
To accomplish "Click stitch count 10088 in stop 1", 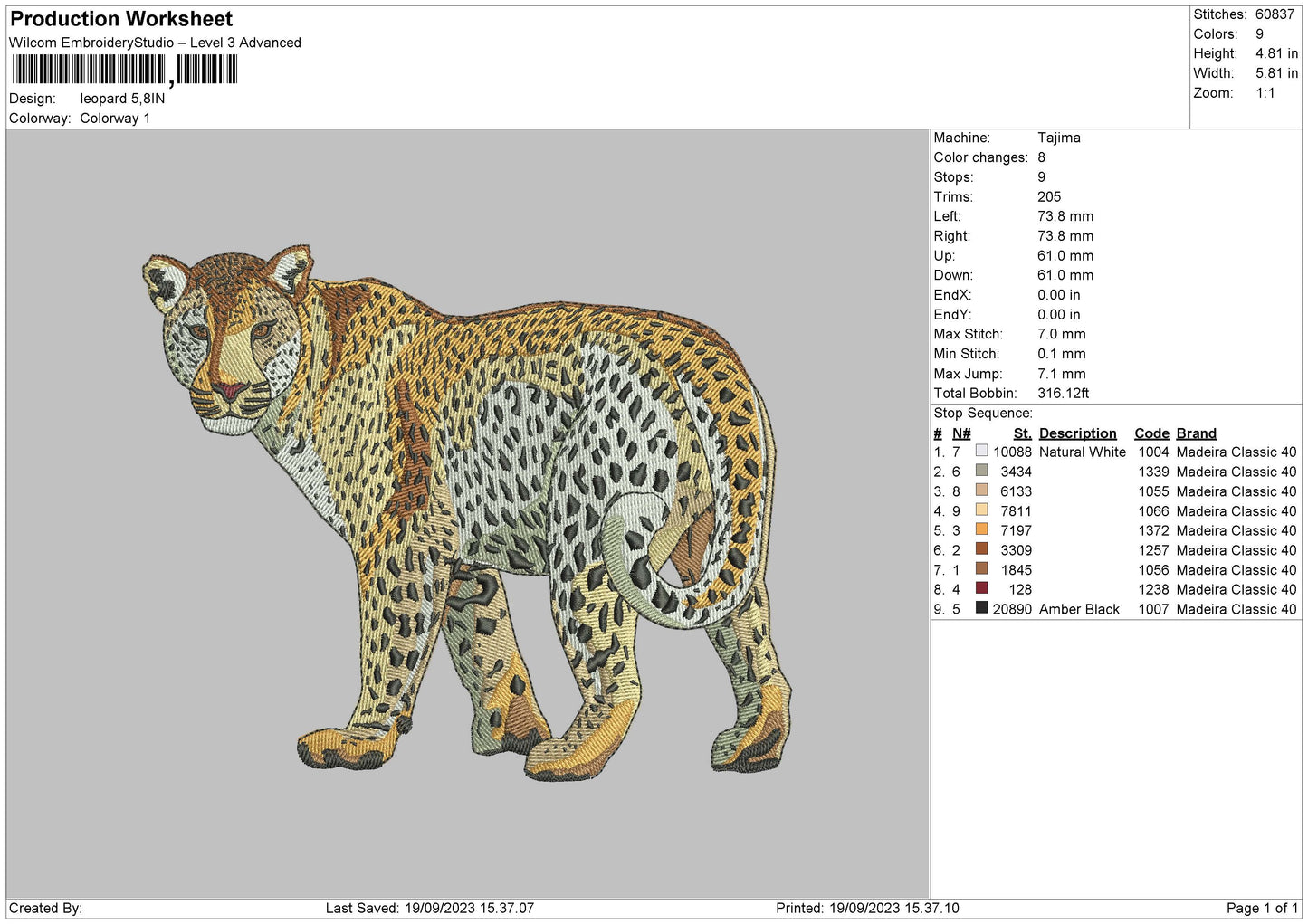I will [x=1013, y=452].
